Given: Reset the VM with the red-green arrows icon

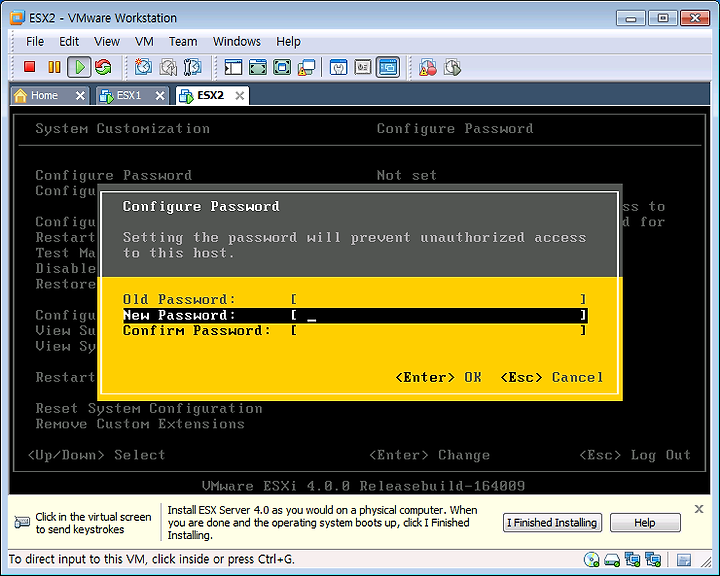Looking at the screenshot, I should coord(103,67).
